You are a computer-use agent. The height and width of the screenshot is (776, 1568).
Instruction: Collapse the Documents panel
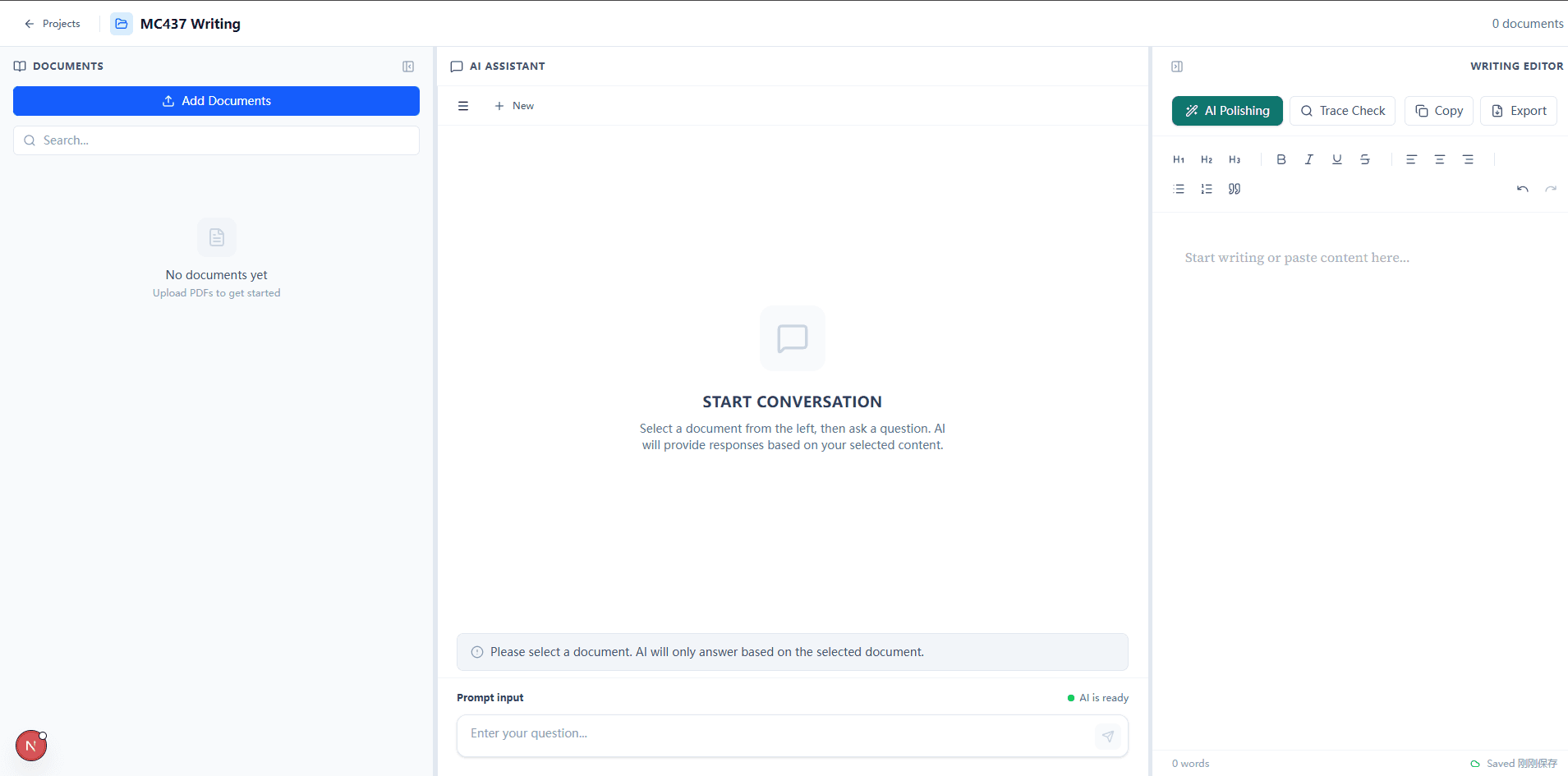[408, 67]
